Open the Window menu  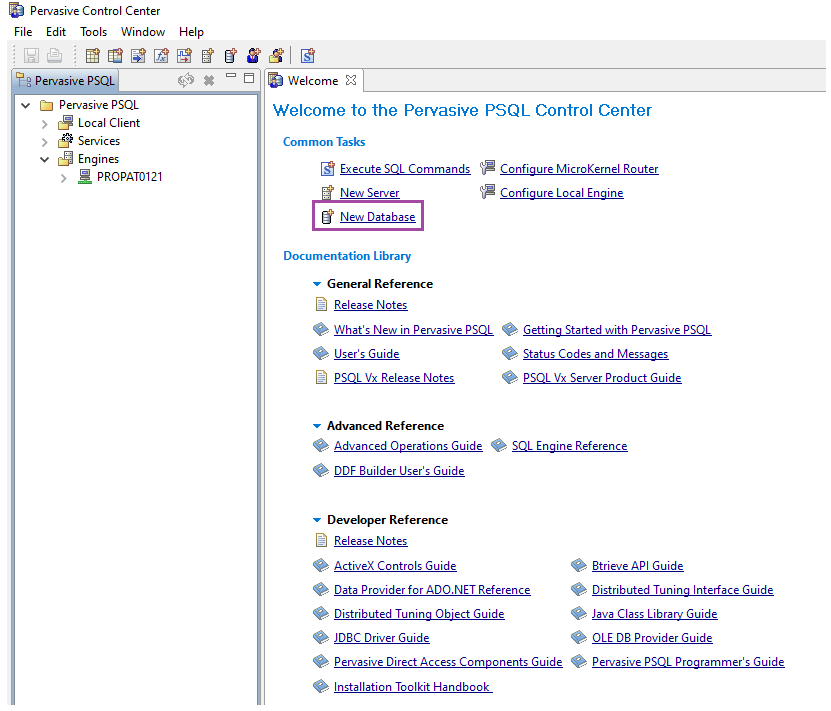click(x=143, y=32)
